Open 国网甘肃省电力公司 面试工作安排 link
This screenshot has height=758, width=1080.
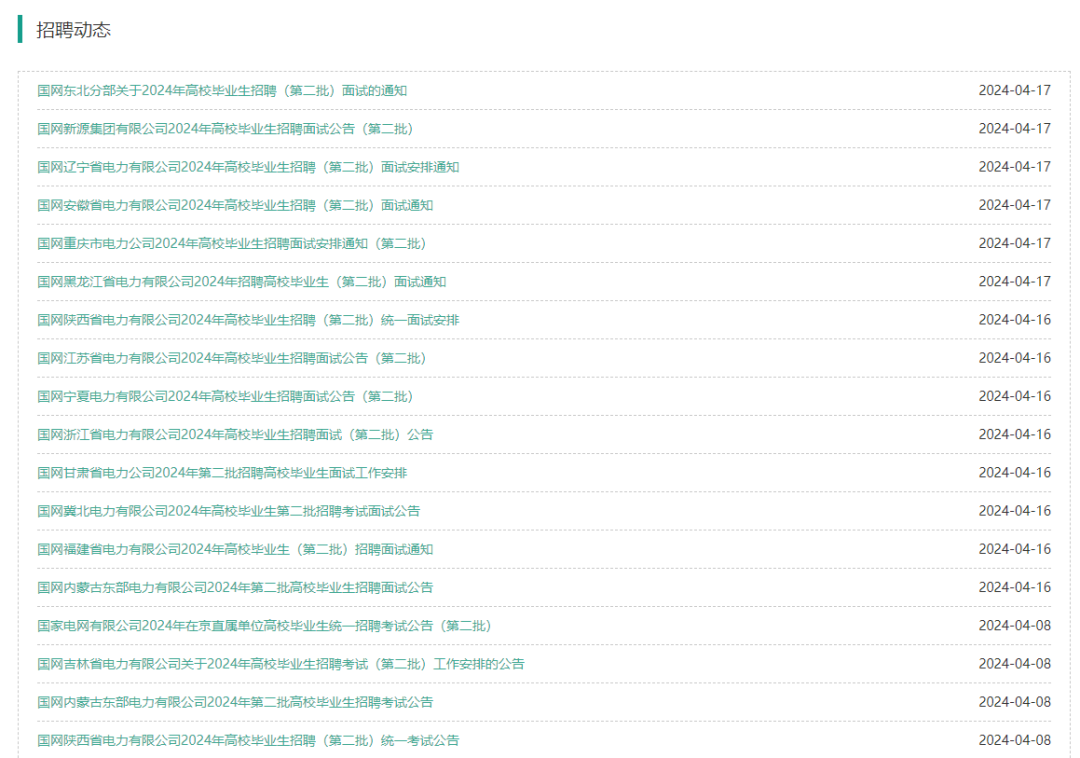(x=222, y=473)
